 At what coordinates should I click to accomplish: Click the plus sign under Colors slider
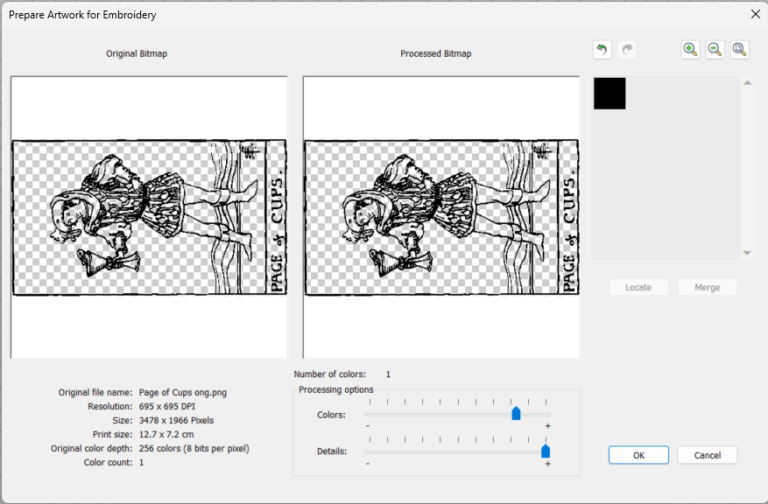click(x=548, y=426)
